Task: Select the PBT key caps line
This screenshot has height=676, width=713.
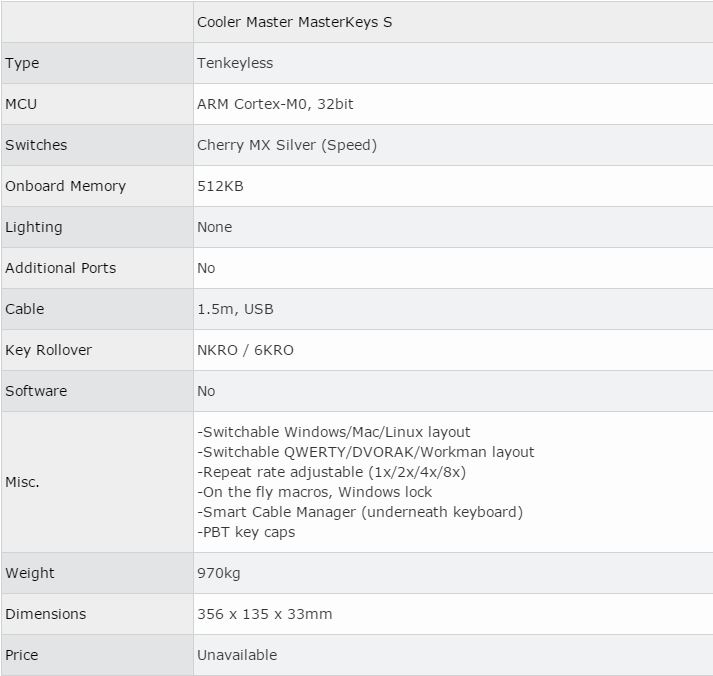Action: pyautogui.click(x=246, y=532)
